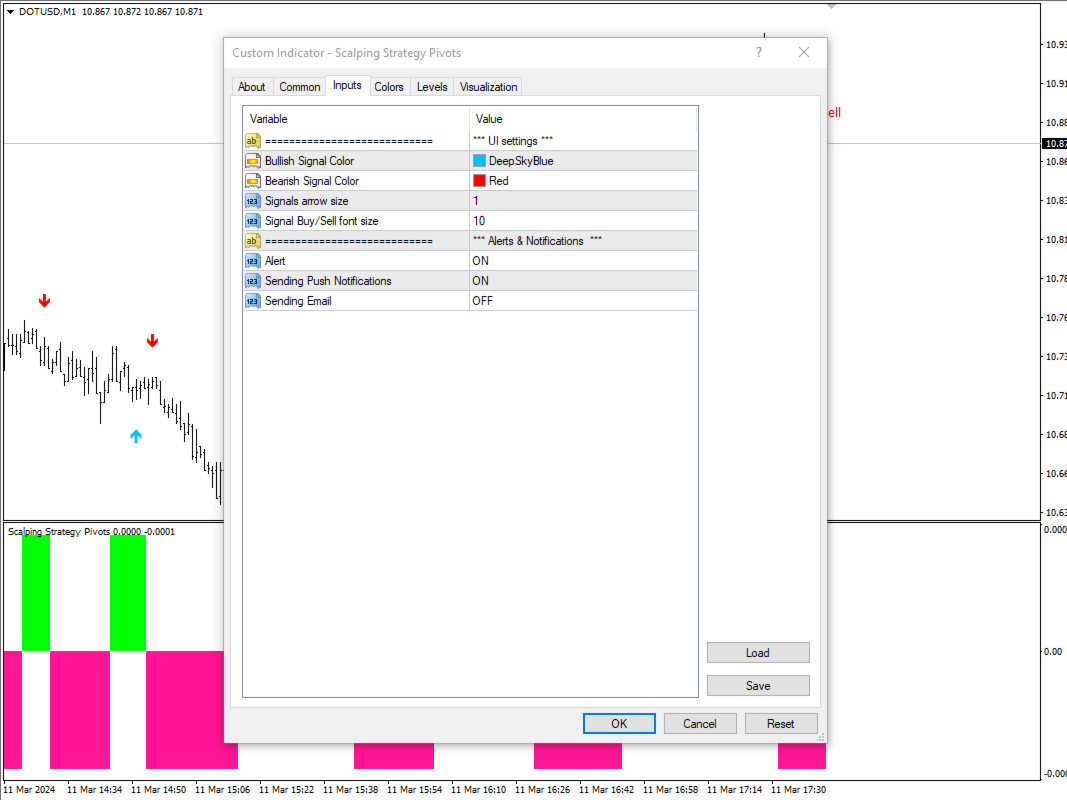This screenshot has height=800, width=1067.
Task: Click the Bearish Signal Color row icon
Action: (252, 181)
